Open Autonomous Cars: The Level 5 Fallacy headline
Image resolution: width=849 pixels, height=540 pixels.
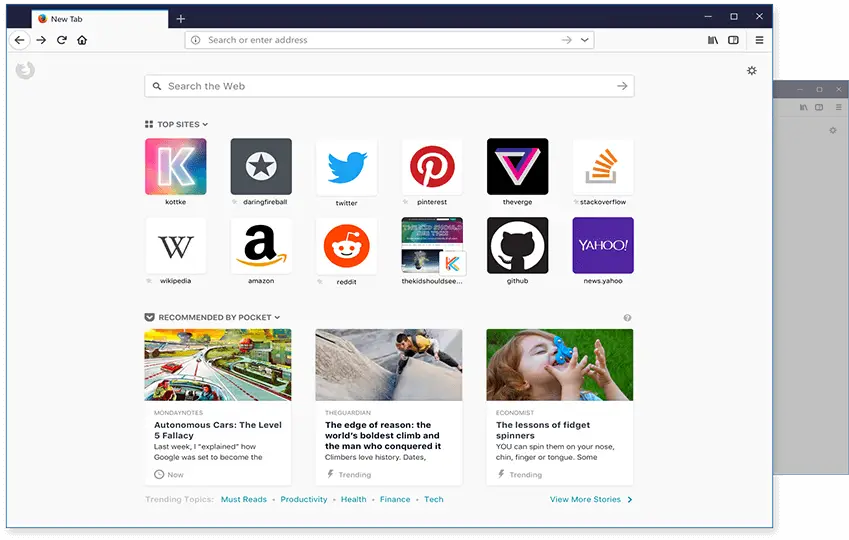click(218, 430)
